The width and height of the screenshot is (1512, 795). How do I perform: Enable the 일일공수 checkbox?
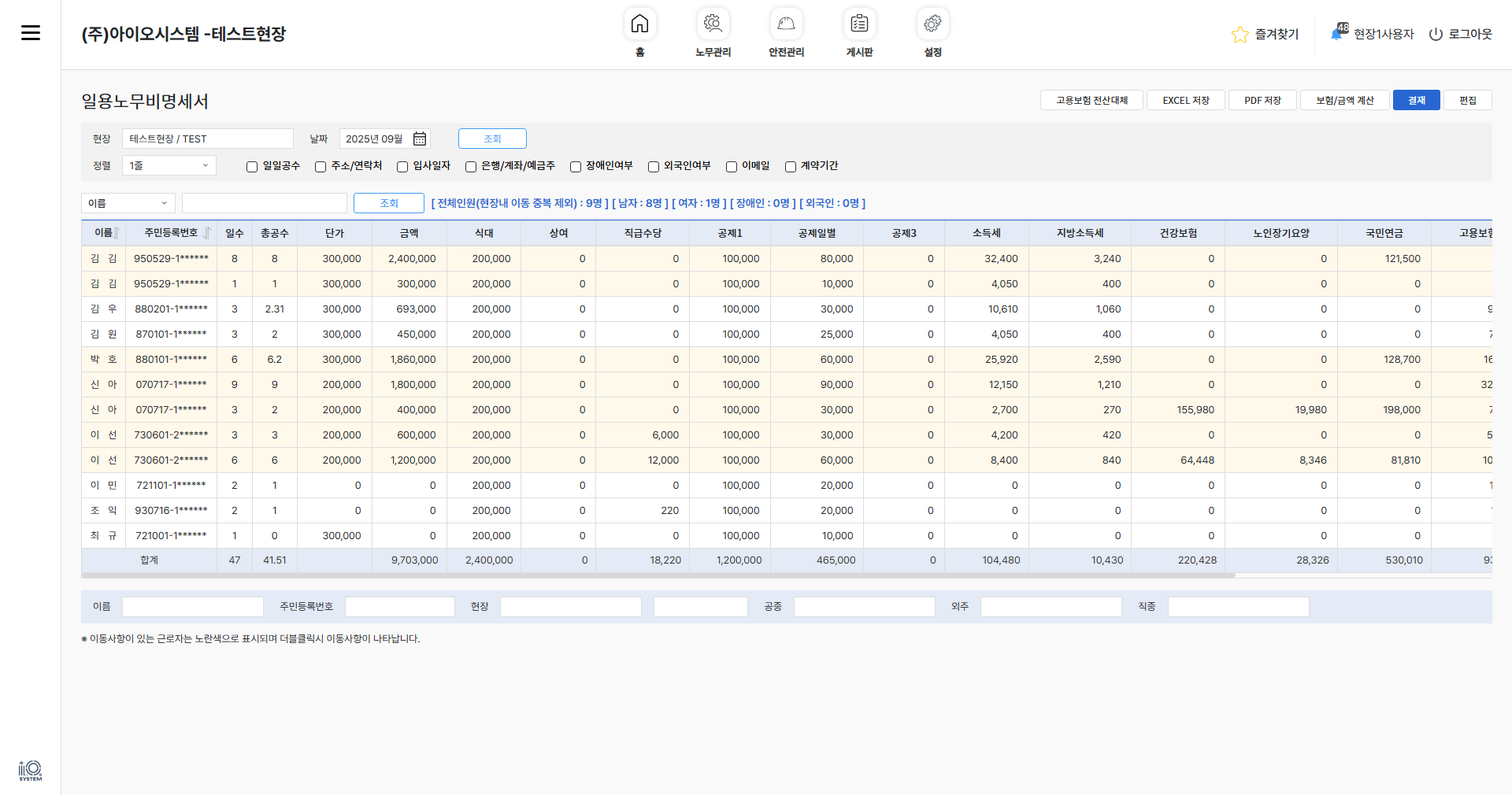pos(252,167)
